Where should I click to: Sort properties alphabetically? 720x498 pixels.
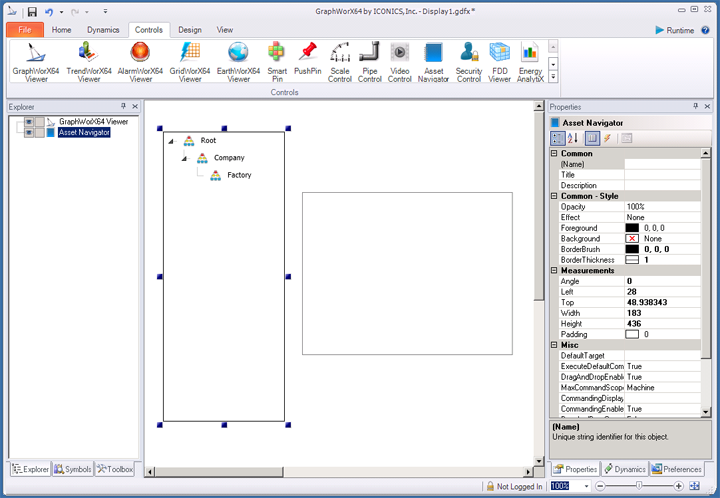click(574, 138)
